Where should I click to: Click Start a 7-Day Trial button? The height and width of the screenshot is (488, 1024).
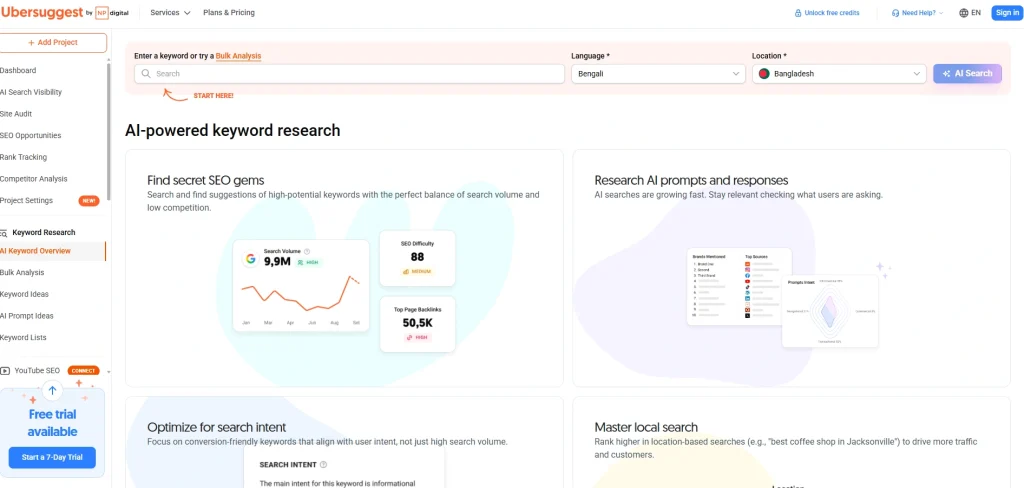[52, 457]
